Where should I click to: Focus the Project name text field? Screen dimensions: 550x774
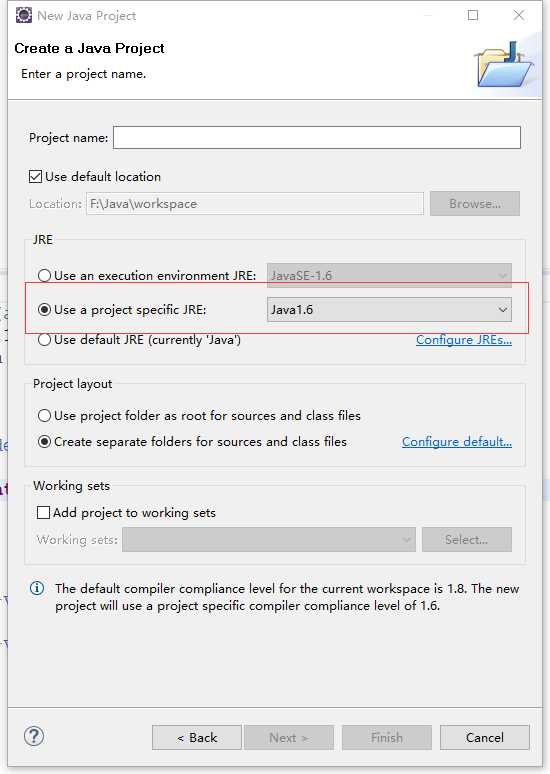click(317, 137)
